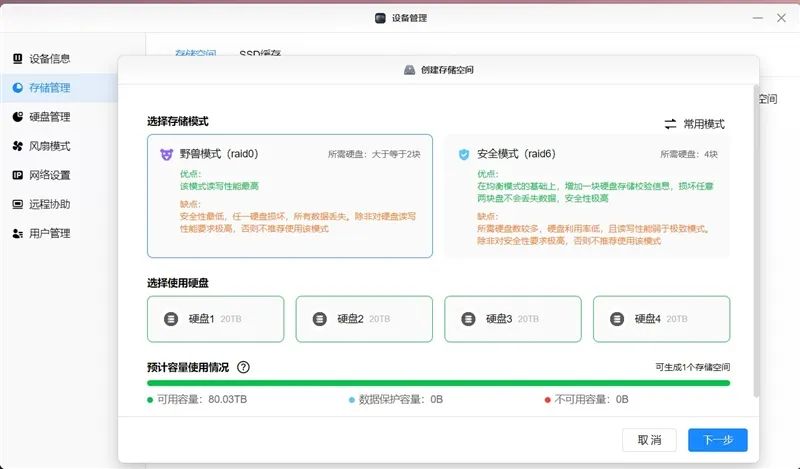This screenshot has width=800, height=469.
Task: Switch to the SSD缓存 tab
Action: 260,53
